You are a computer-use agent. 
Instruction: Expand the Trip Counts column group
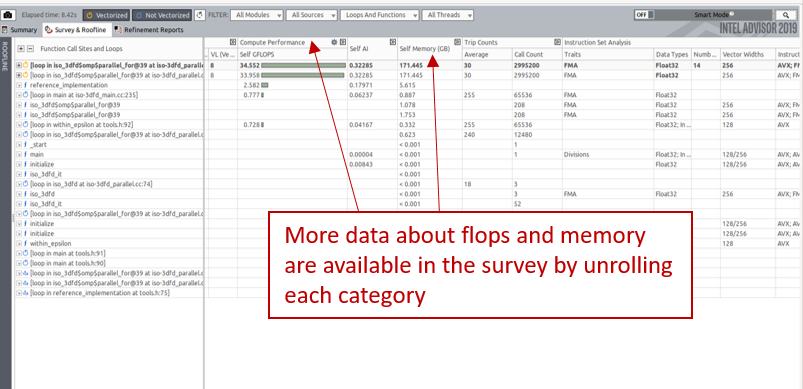pyautogui.click(x=557, y=42)
